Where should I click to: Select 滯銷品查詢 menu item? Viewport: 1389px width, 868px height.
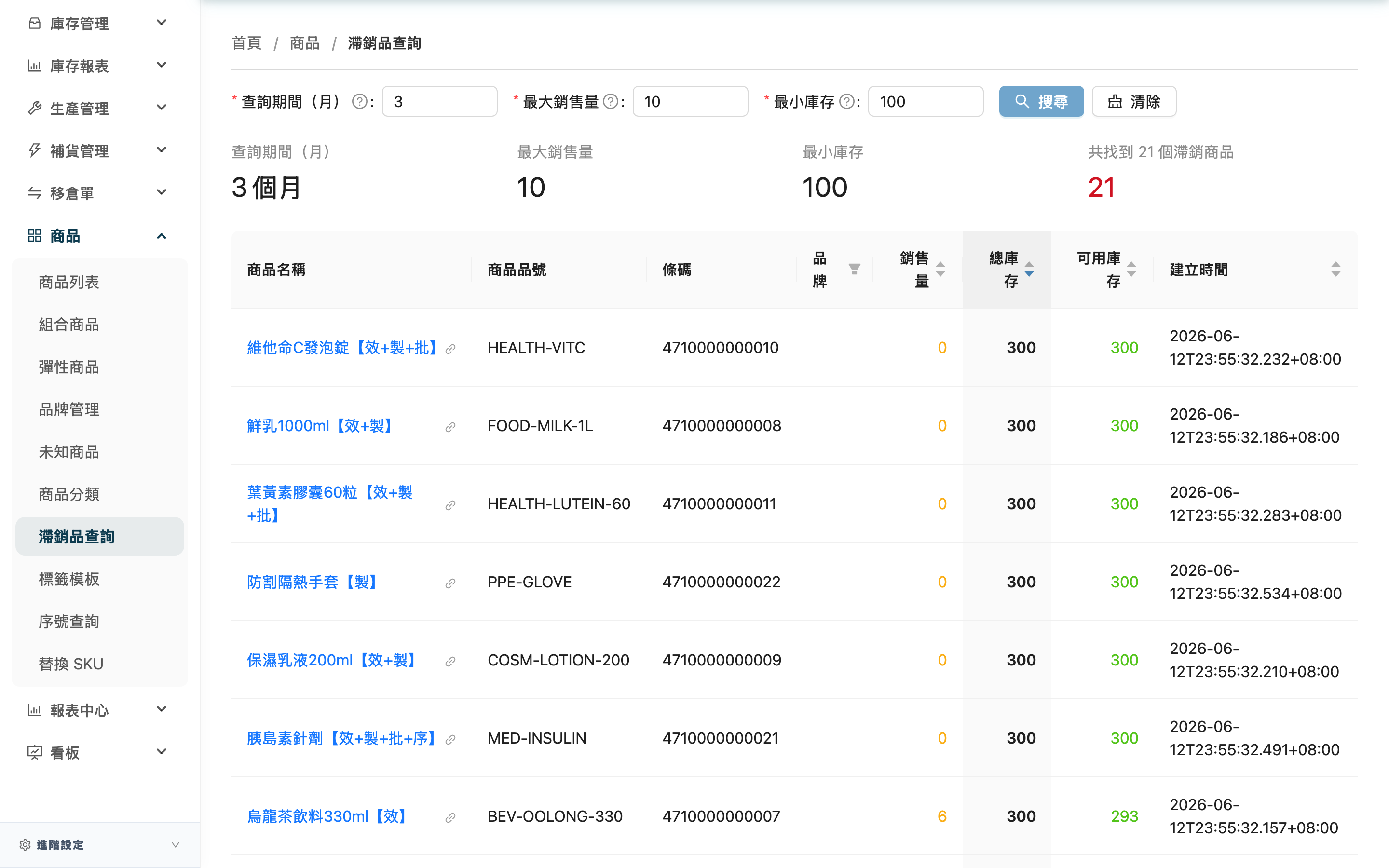click(100, 536)
